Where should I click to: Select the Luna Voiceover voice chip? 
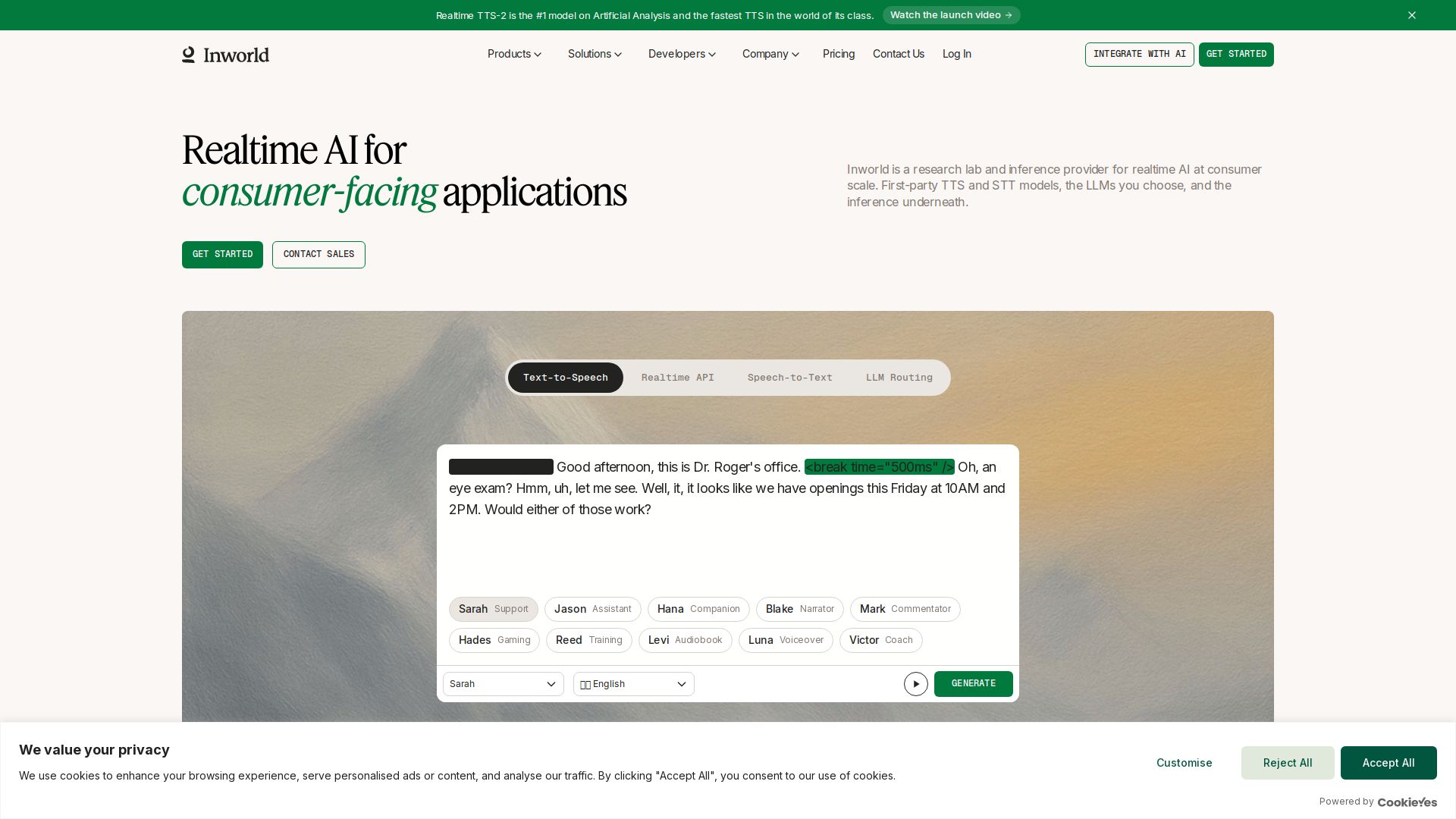point(786,641)
